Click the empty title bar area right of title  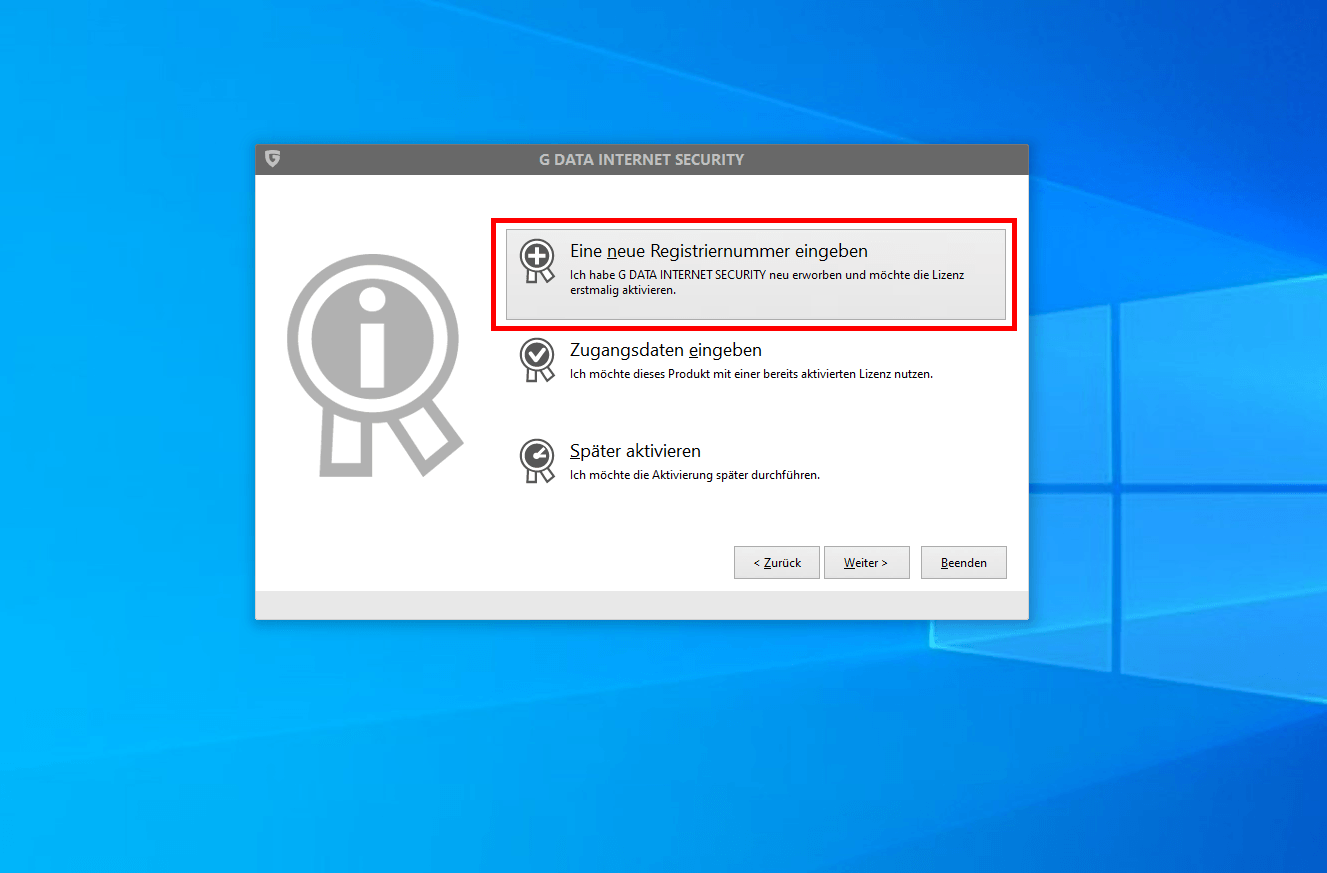pos(900,160)
